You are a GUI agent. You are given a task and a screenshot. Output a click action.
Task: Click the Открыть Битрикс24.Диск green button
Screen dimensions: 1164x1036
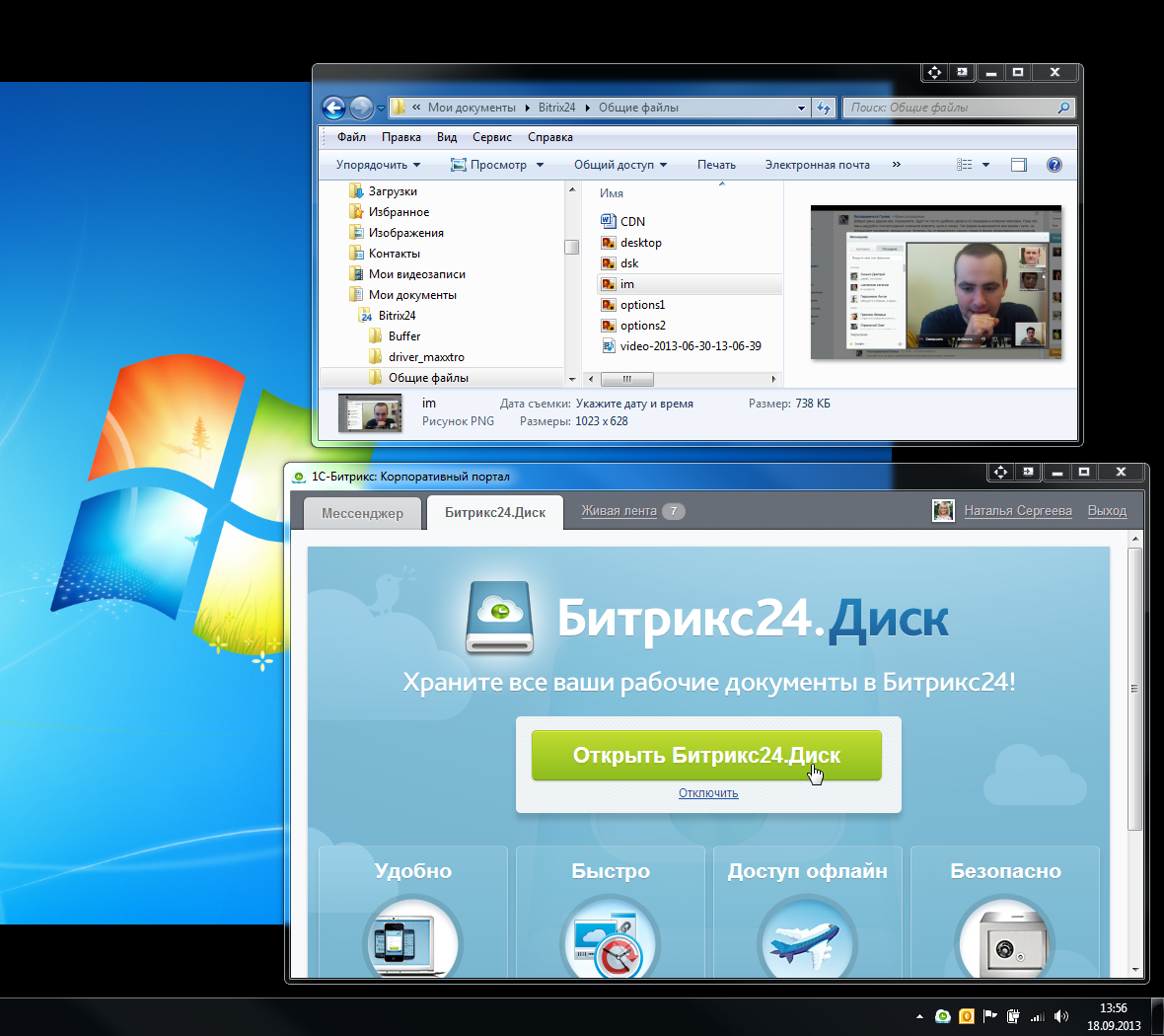pyautogui.click(x=706, y=755)
